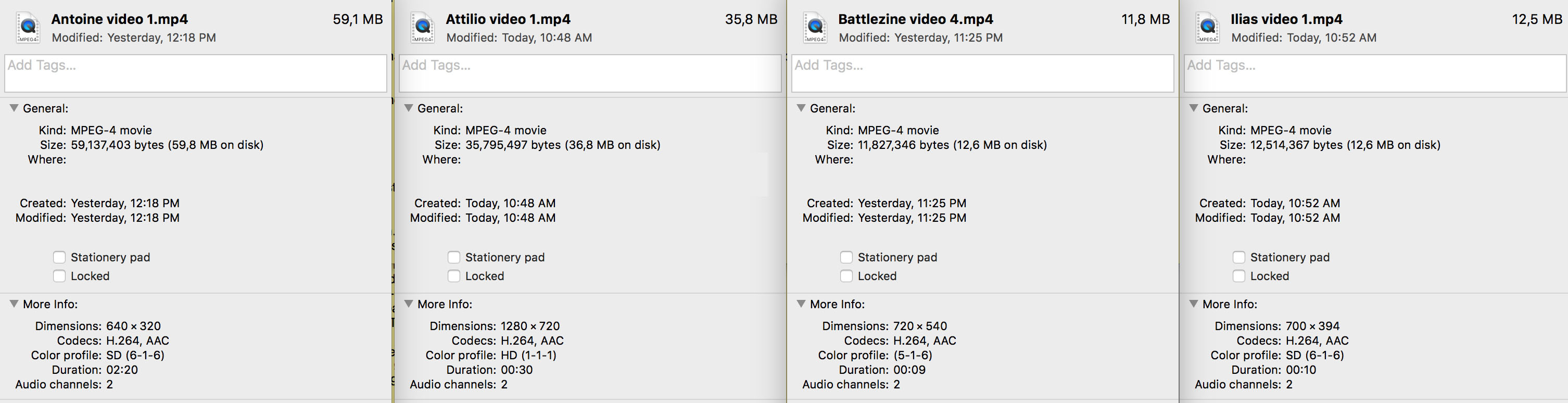Click Add Tags field in Battlezine video window
This screenshot has height=403, width=1568.
982,73
